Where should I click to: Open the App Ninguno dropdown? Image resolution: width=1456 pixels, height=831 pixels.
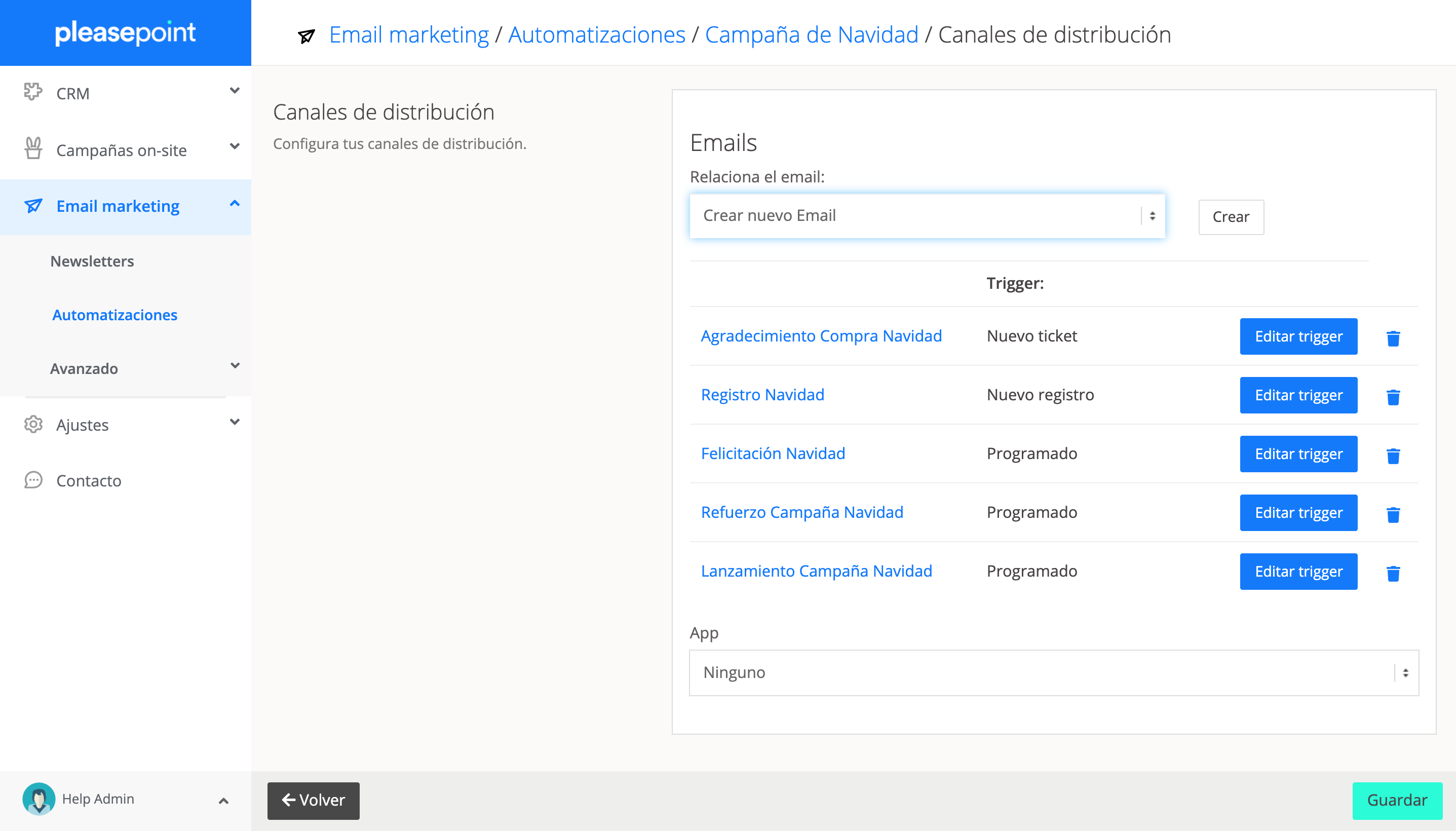tap(1053, 672)
